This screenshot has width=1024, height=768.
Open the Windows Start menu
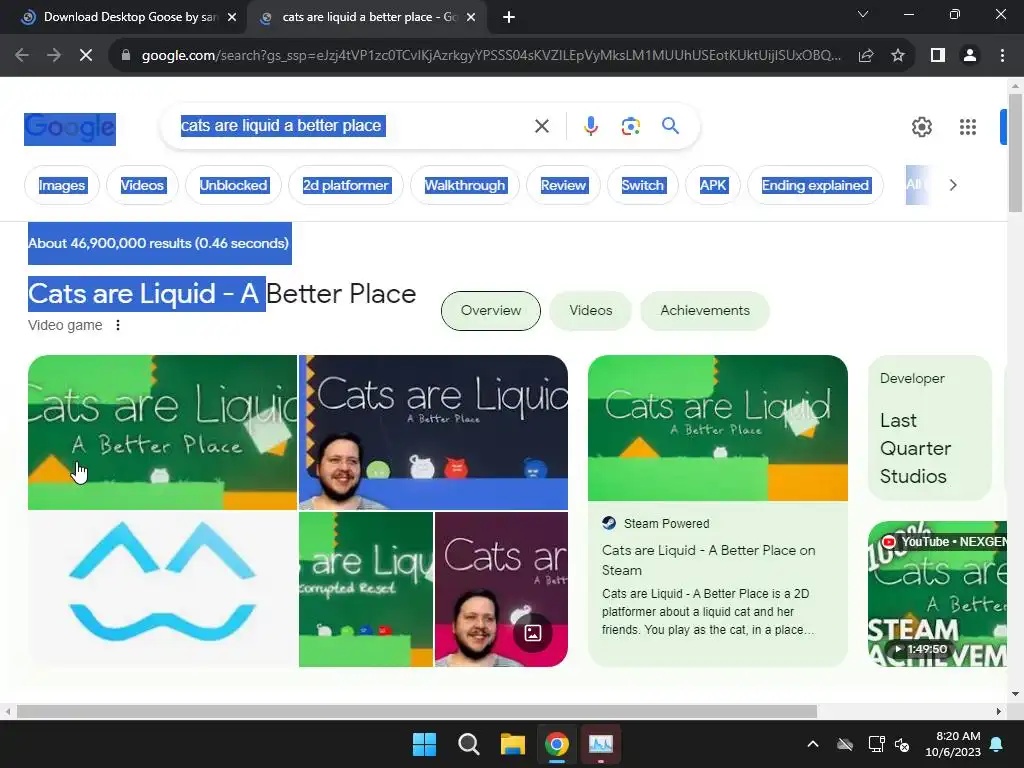pyautogui.click(x=424, y=744)
